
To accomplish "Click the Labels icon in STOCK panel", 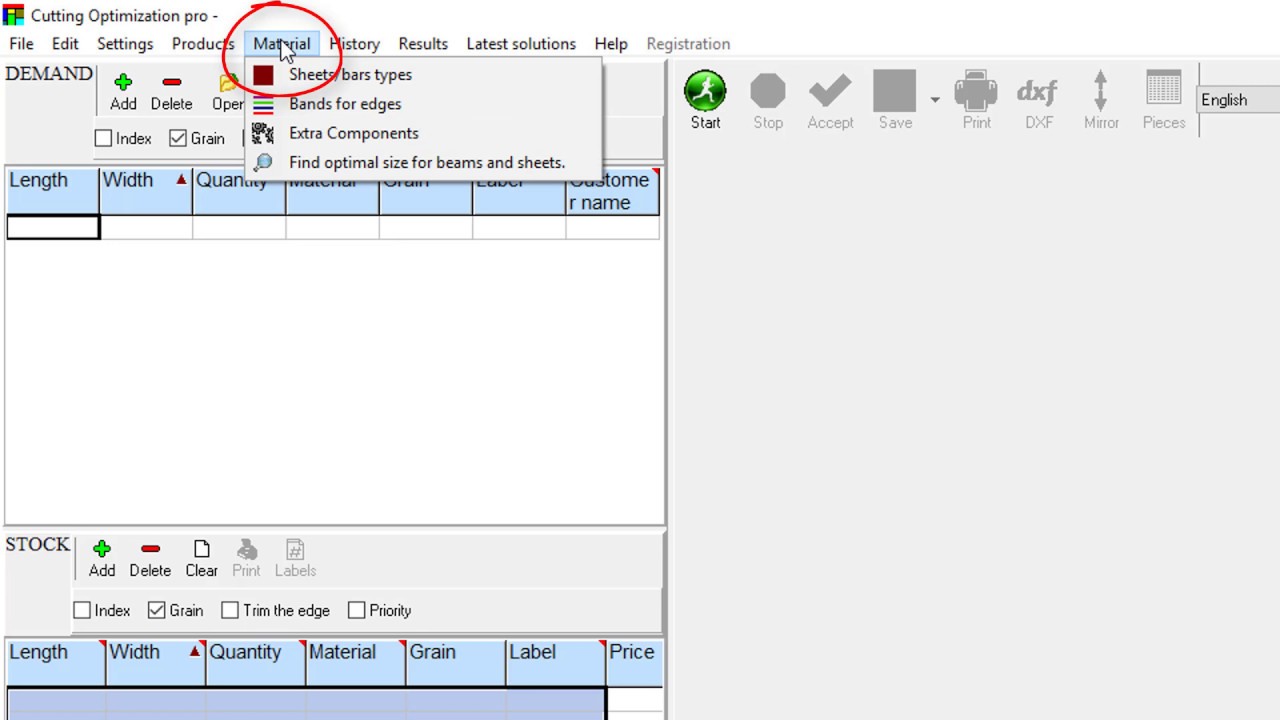I will pyautogui.click(x=295, y=549).
